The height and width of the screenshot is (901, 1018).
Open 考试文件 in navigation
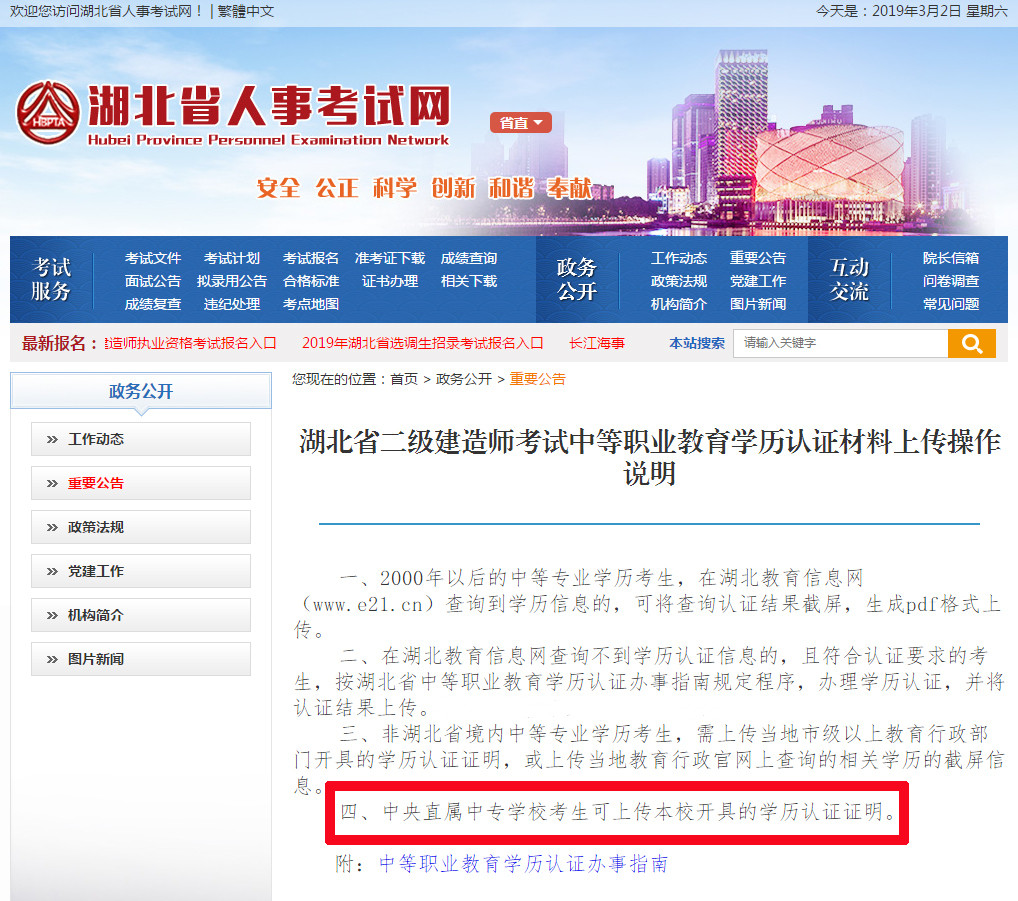pos(153,258)
